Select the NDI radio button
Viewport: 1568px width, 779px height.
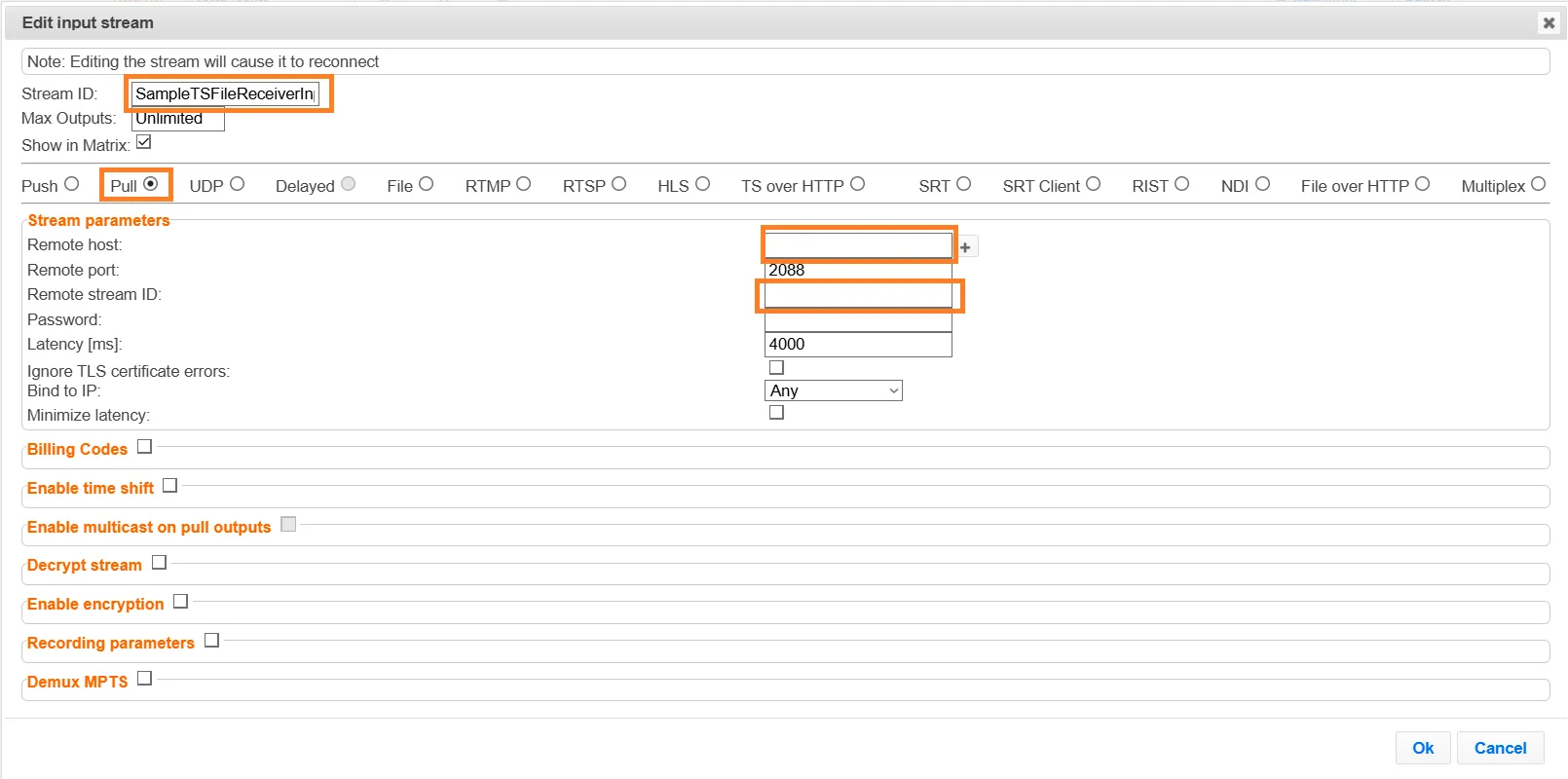[1262, 184]
